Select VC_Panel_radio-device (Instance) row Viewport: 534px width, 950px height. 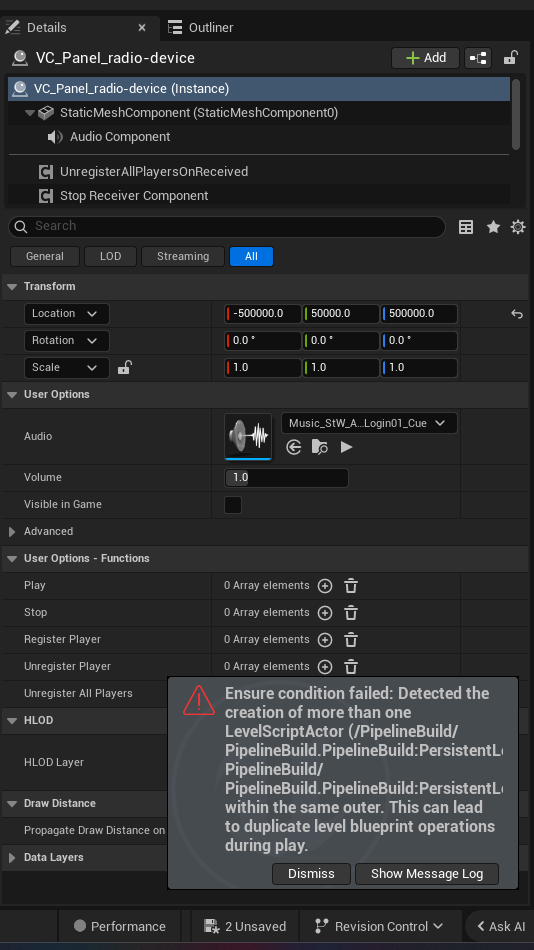tap(259, 88)
